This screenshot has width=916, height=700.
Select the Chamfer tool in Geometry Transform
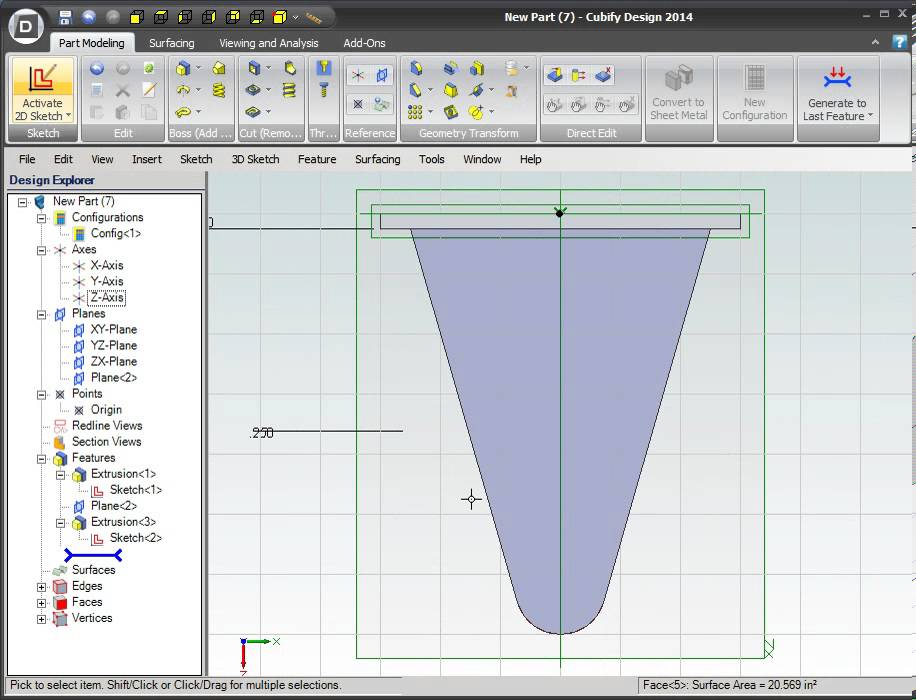[x=415, y=90]
